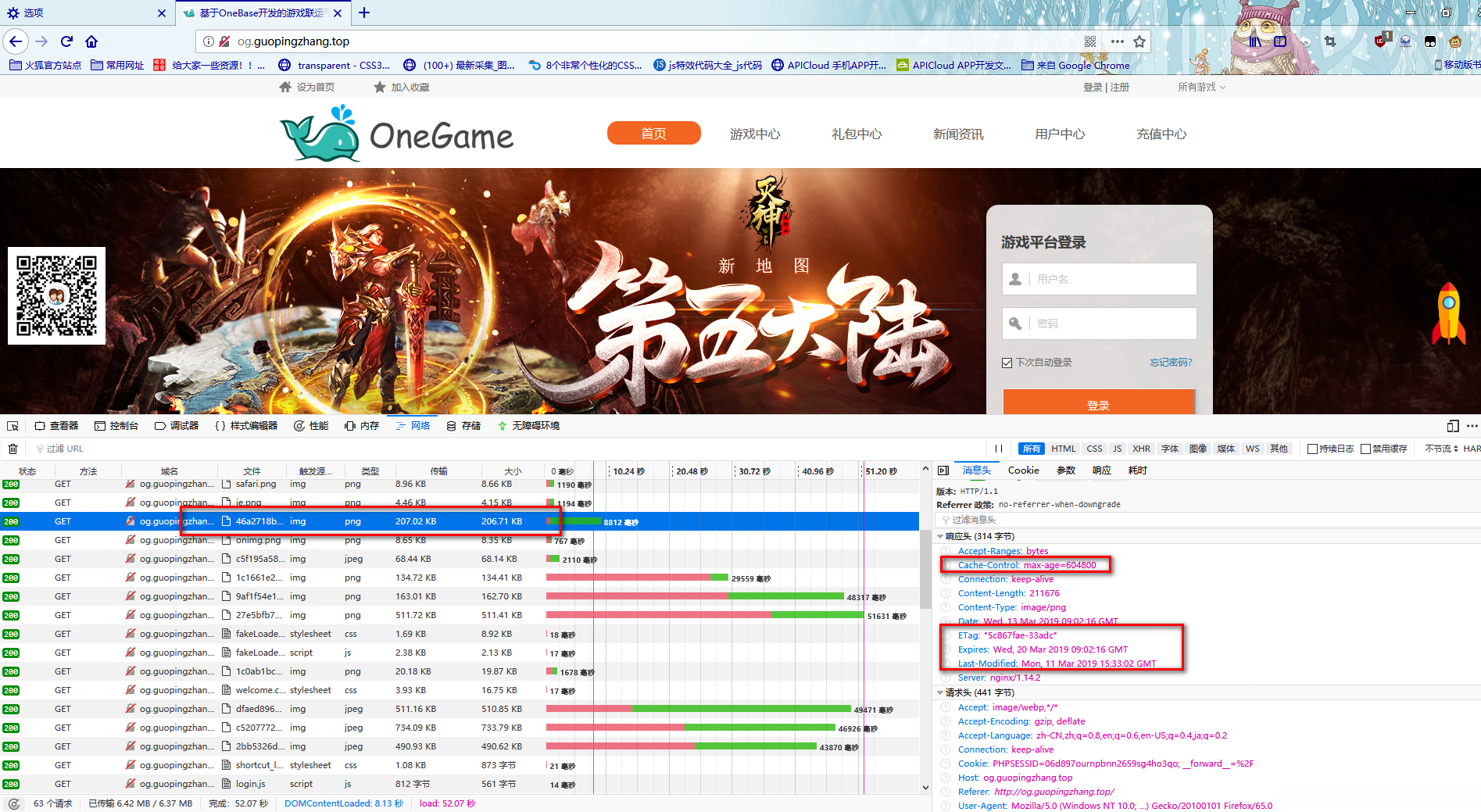The image size is (1481, 812).
Task: Close the OneBase game tab
Action: pos(338,13)
